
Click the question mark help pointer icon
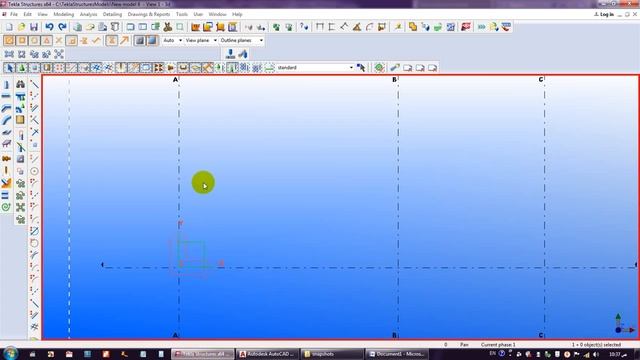tap(304, 27)
